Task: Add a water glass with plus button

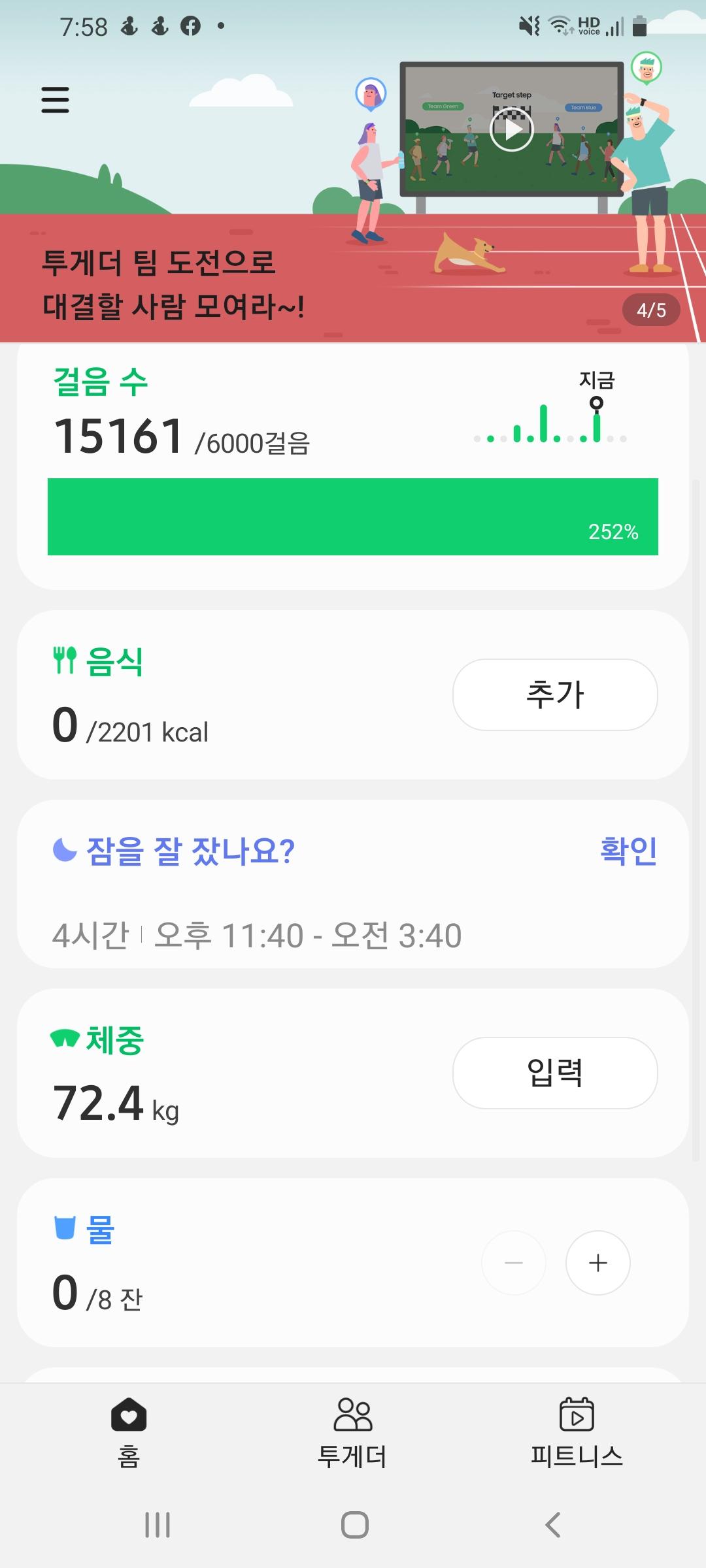Action: (x=597, y=1263)
